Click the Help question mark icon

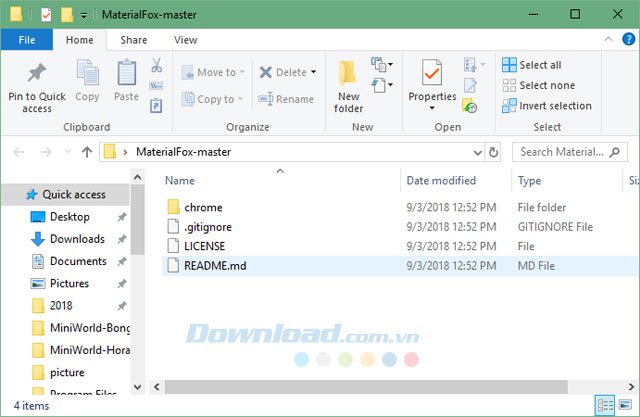click(x=628, y=39)
